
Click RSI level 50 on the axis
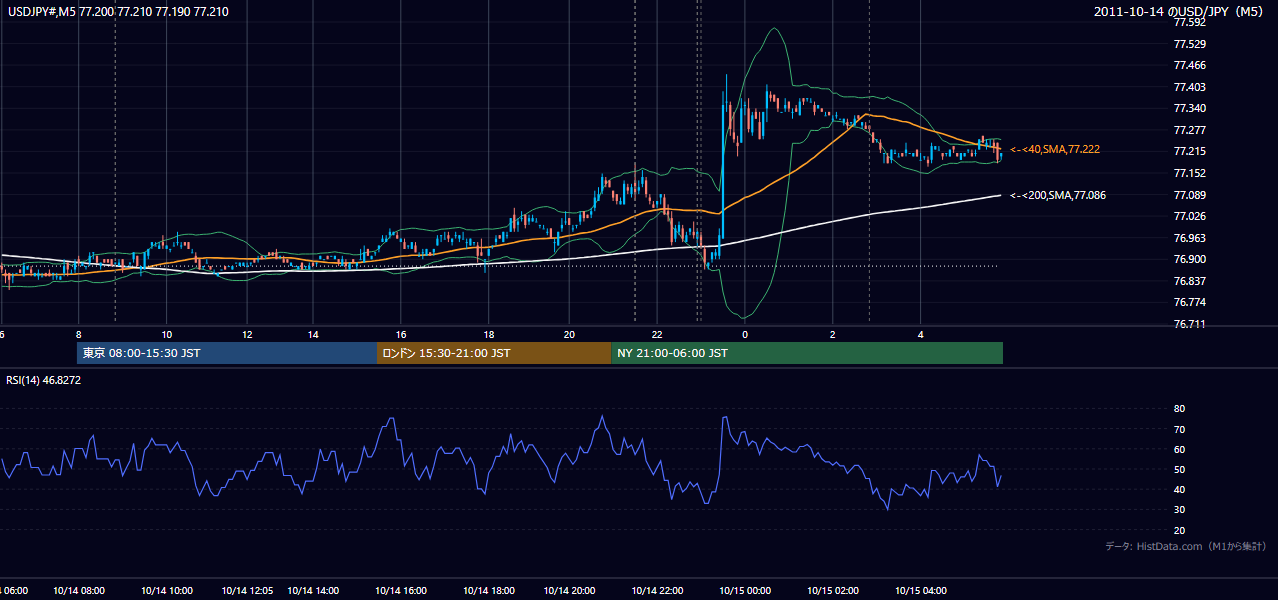(1179, 469)
